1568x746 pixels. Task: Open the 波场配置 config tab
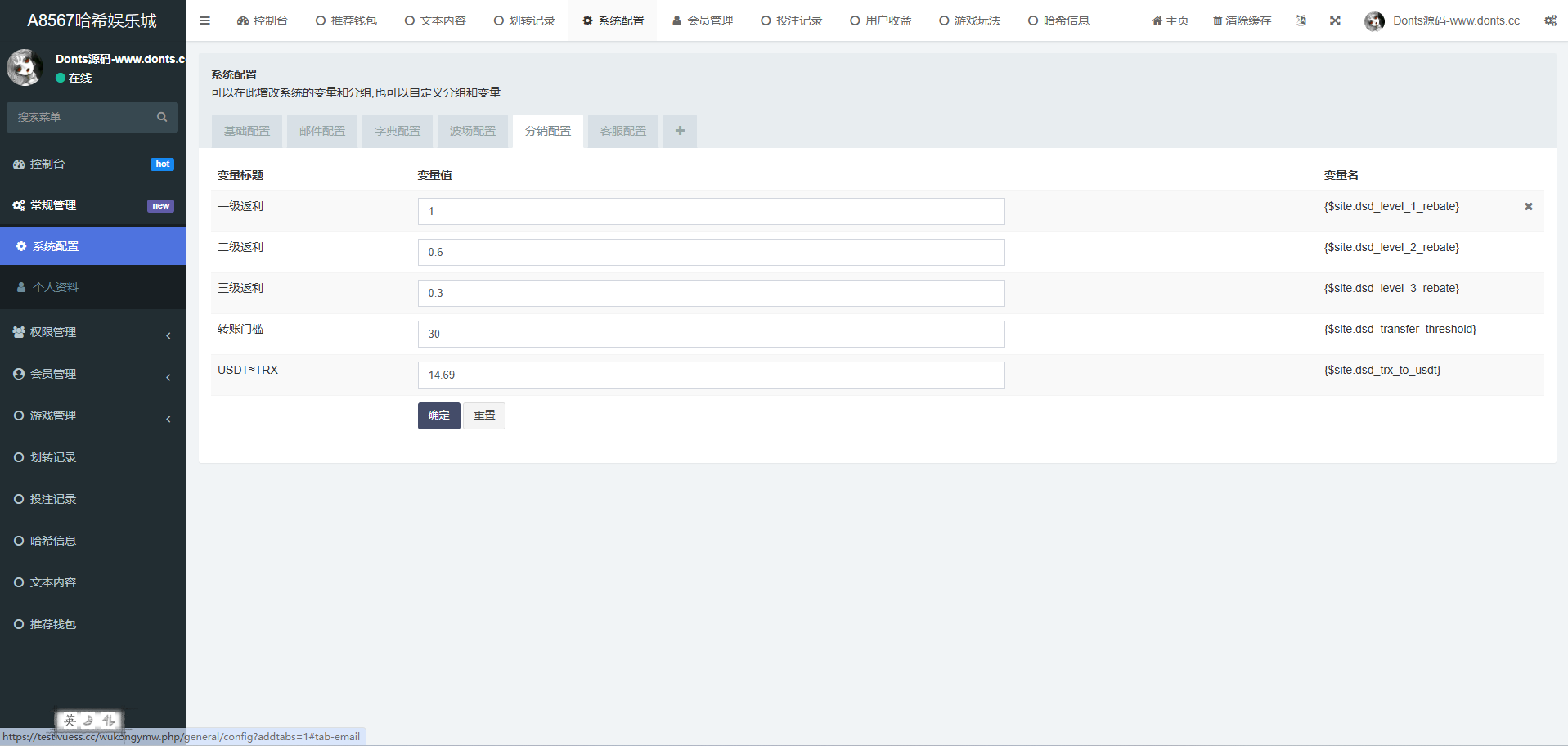tap(473, 131)
